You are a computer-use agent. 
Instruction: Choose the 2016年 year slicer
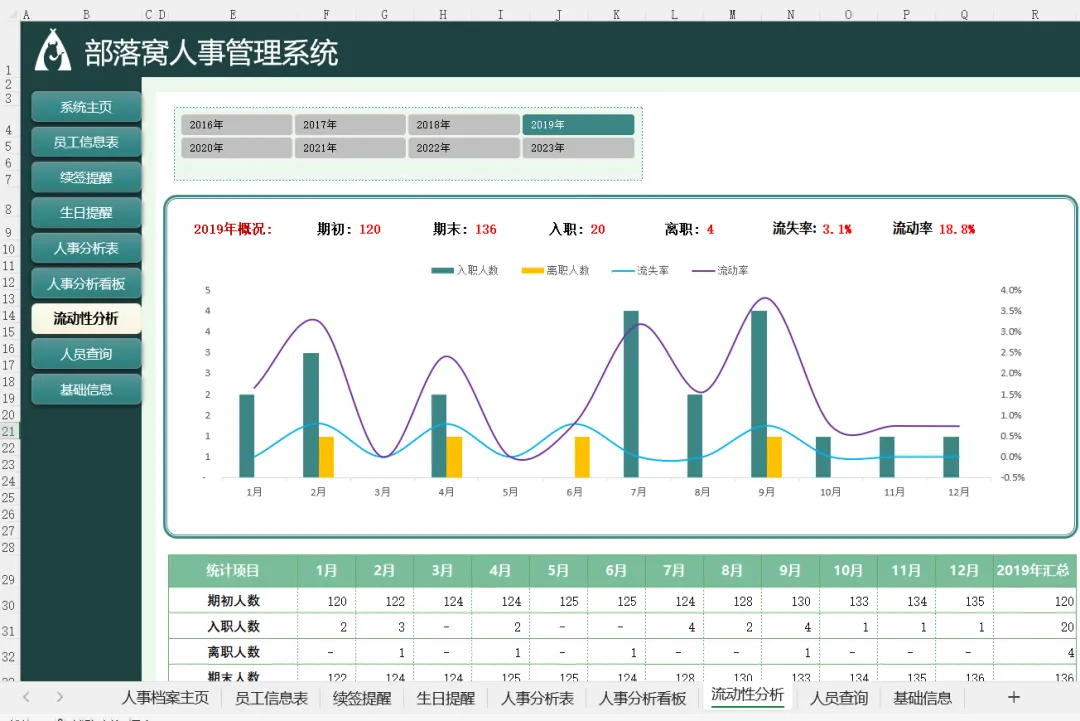[x=236, y=125]
